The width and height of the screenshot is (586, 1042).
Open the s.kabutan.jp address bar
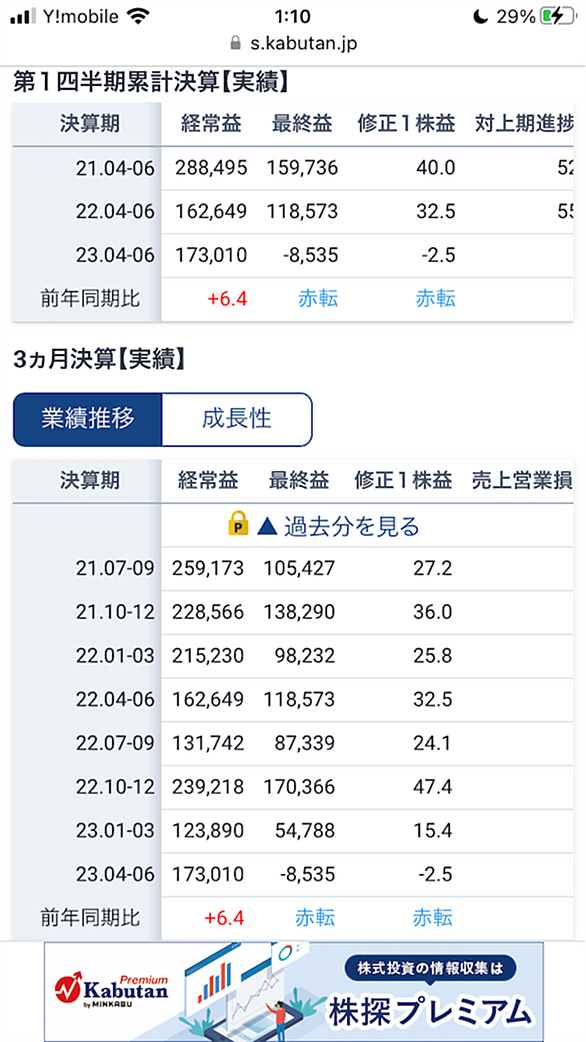coord(293,43)
